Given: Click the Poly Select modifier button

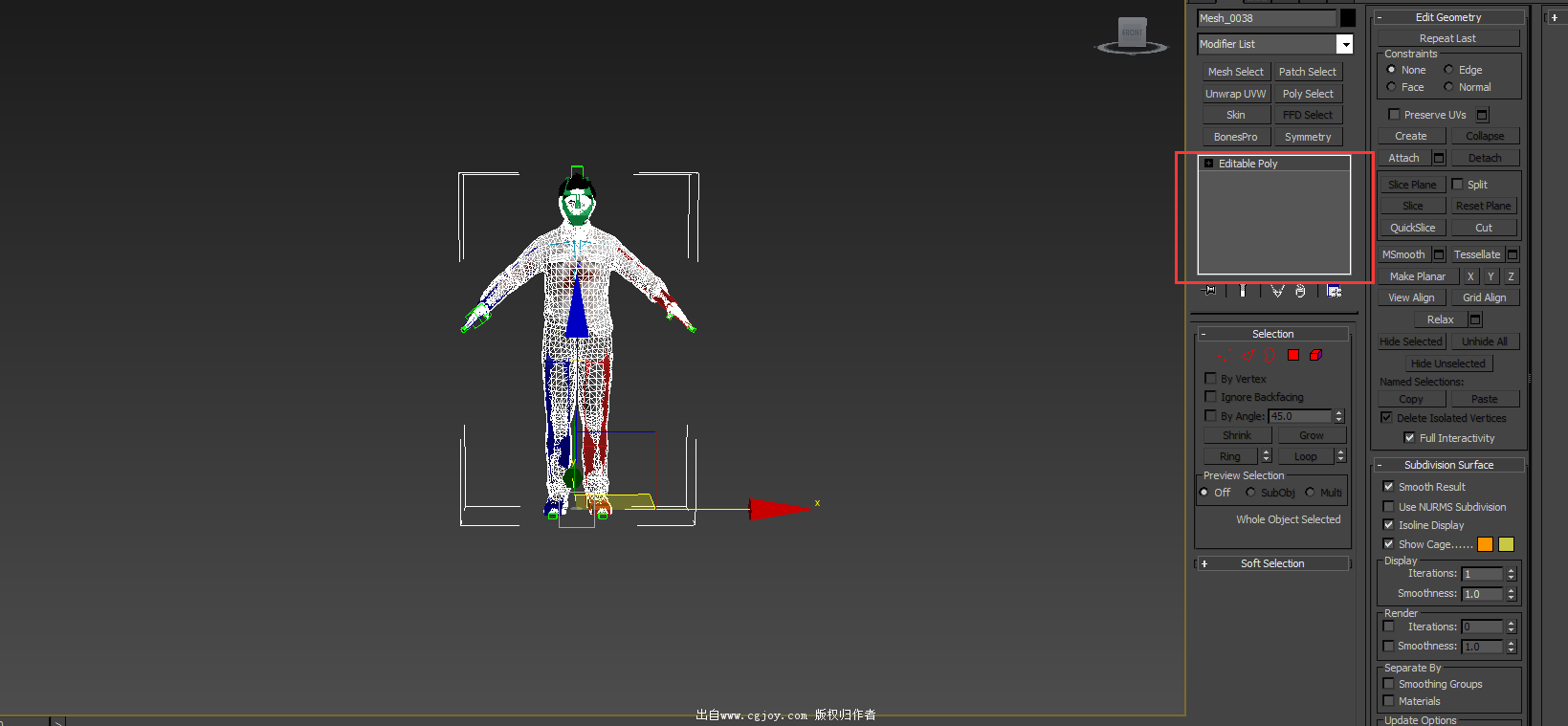Looking at the screenshot, I should coord(1308,94).
